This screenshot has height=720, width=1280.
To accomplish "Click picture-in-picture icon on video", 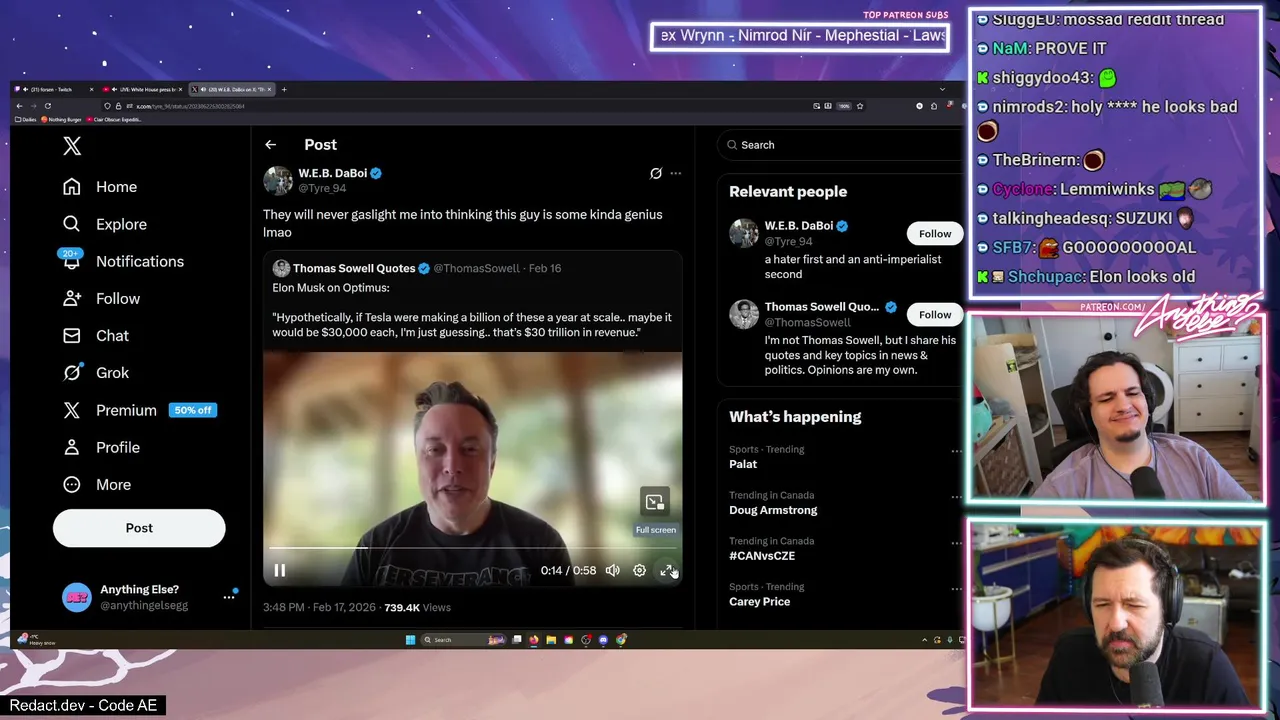I will click(655, 502).
